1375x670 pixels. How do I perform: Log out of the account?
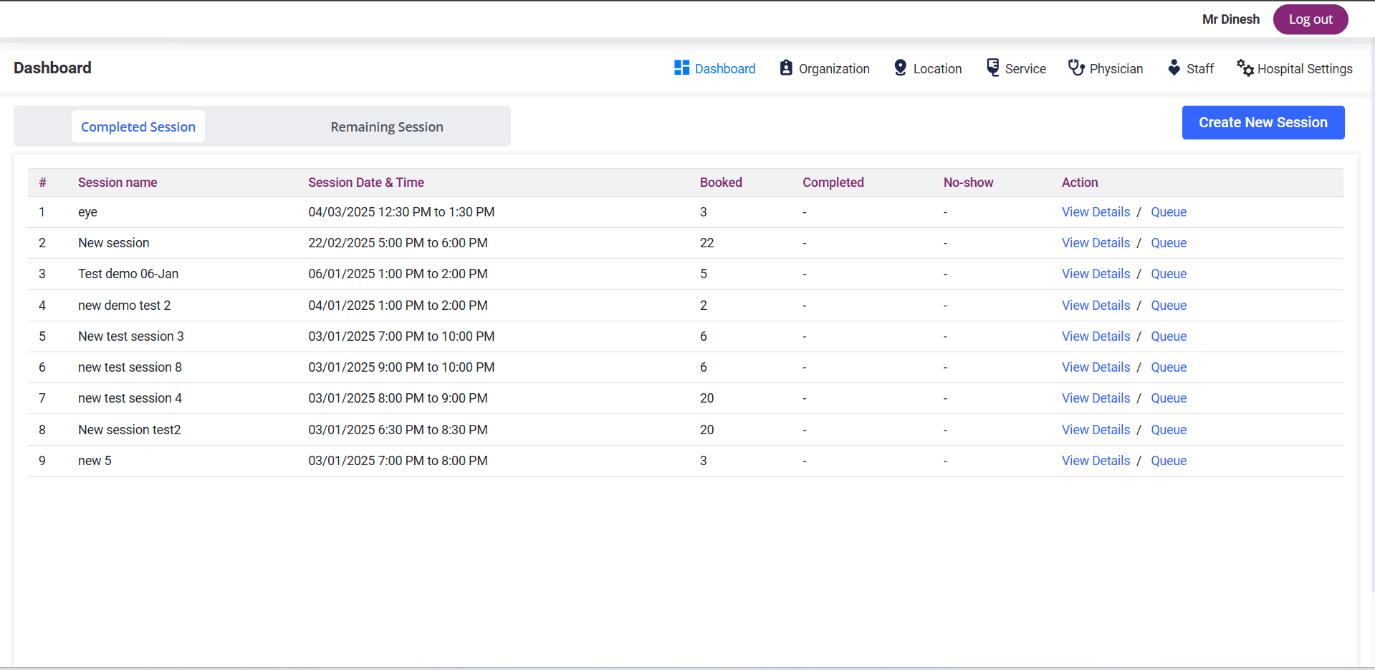pyautogui.click(x=1310, y=19)
